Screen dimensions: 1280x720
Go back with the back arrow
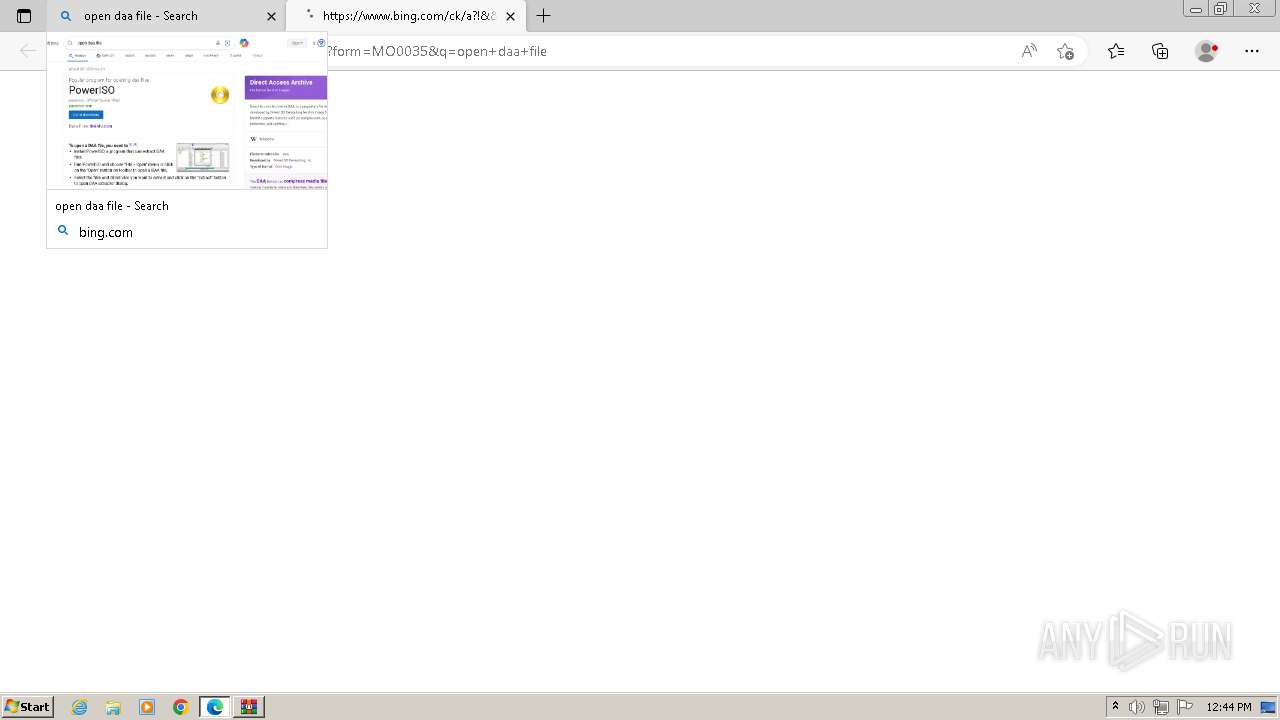click(28, 51)
